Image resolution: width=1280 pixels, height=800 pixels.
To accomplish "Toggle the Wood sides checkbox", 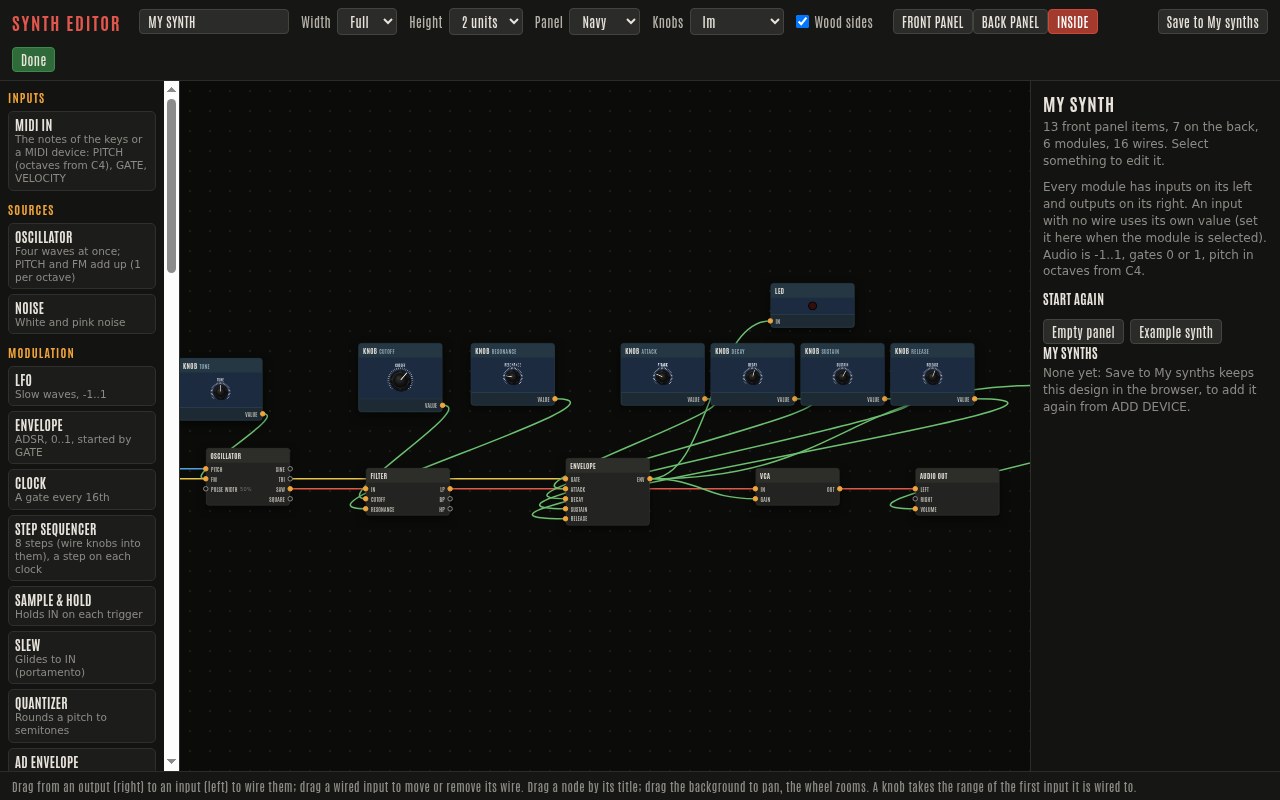I will pyautogui.click(x=802, y=21).
